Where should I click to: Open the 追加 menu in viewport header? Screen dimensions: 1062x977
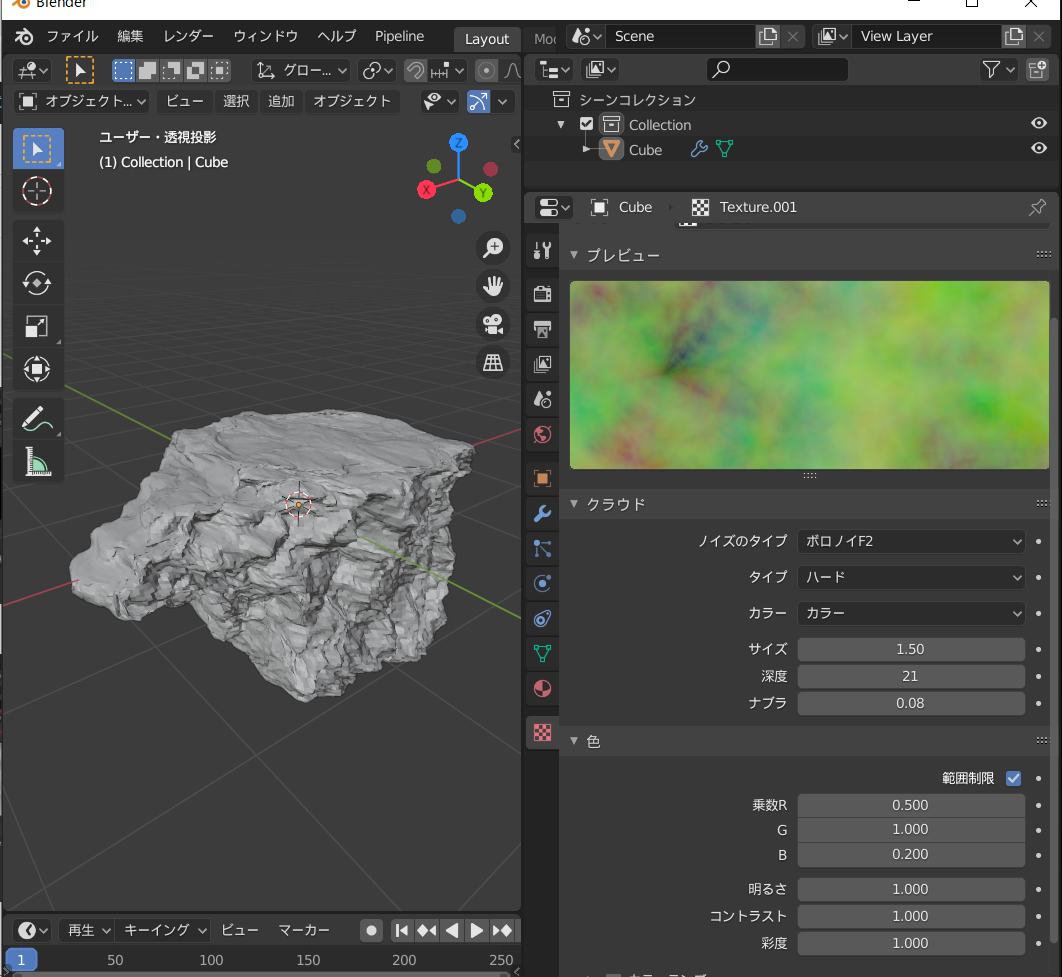point(281,101)
